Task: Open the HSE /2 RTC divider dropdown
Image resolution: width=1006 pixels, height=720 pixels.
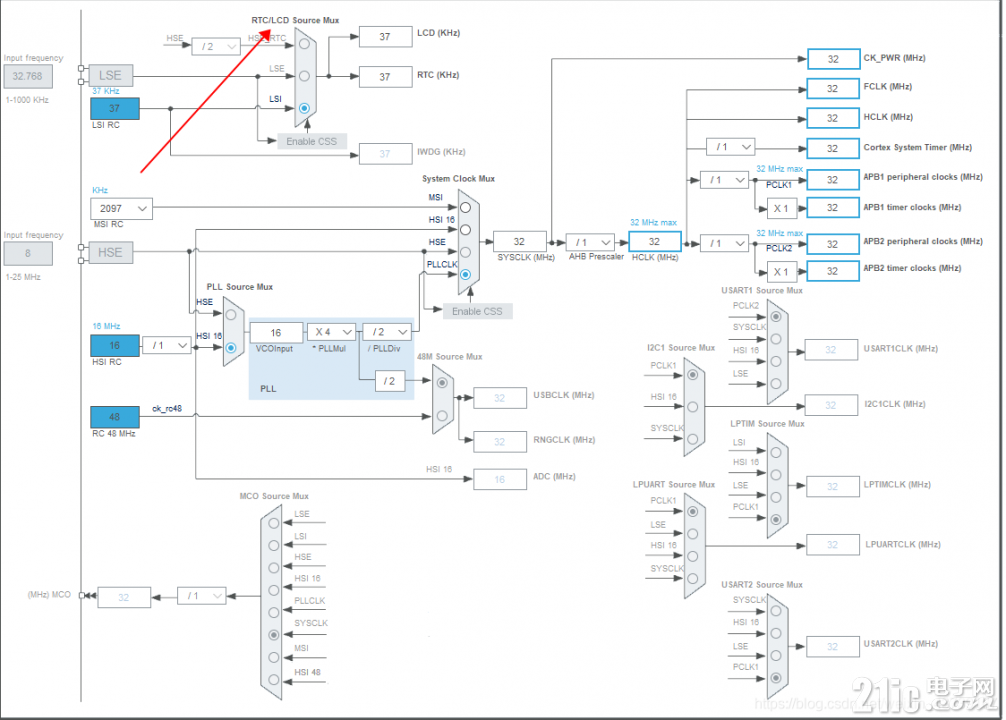Action: coord(216,46)
